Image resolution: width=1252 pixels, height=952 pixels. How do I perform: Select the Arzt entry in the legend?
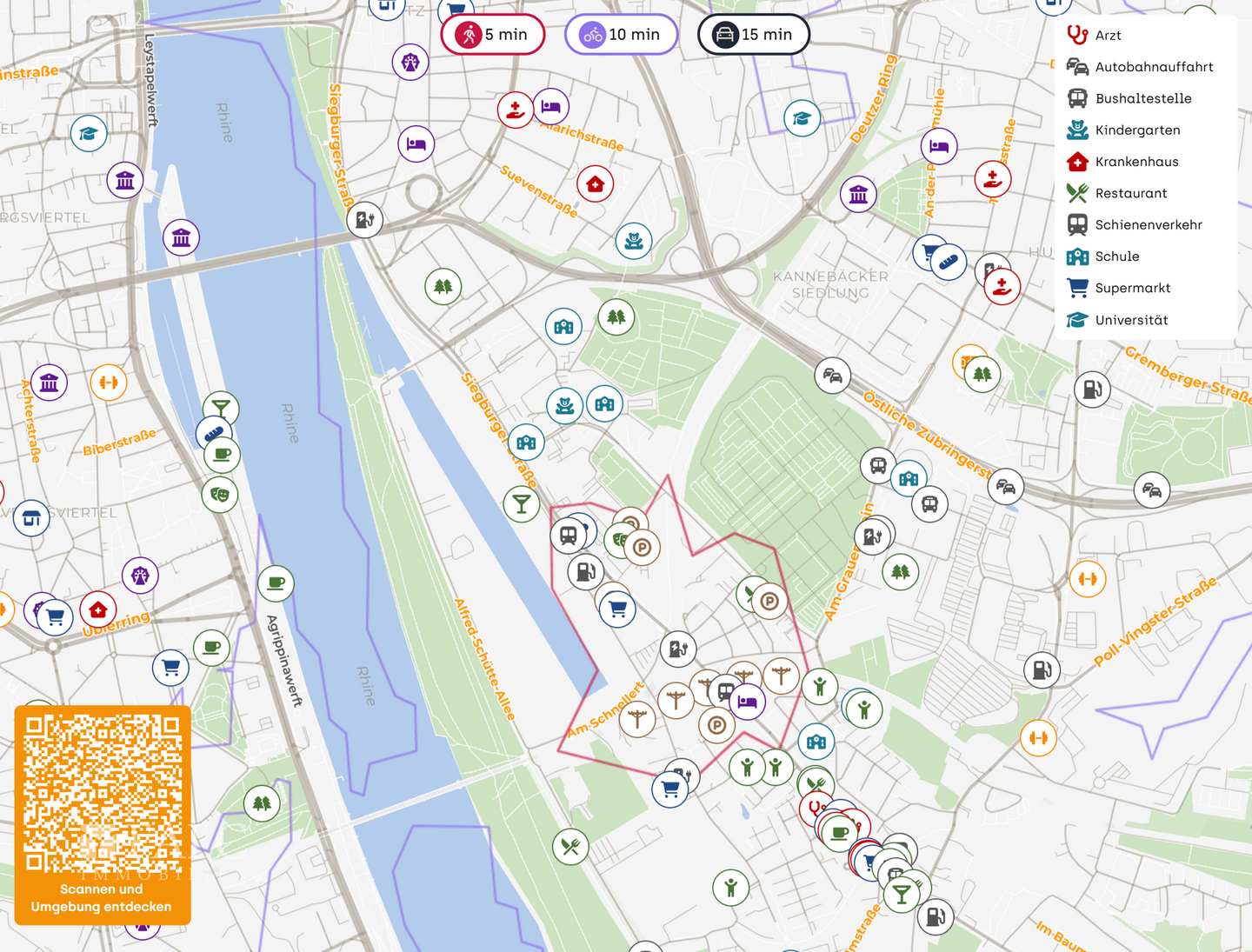[1107, 36]
